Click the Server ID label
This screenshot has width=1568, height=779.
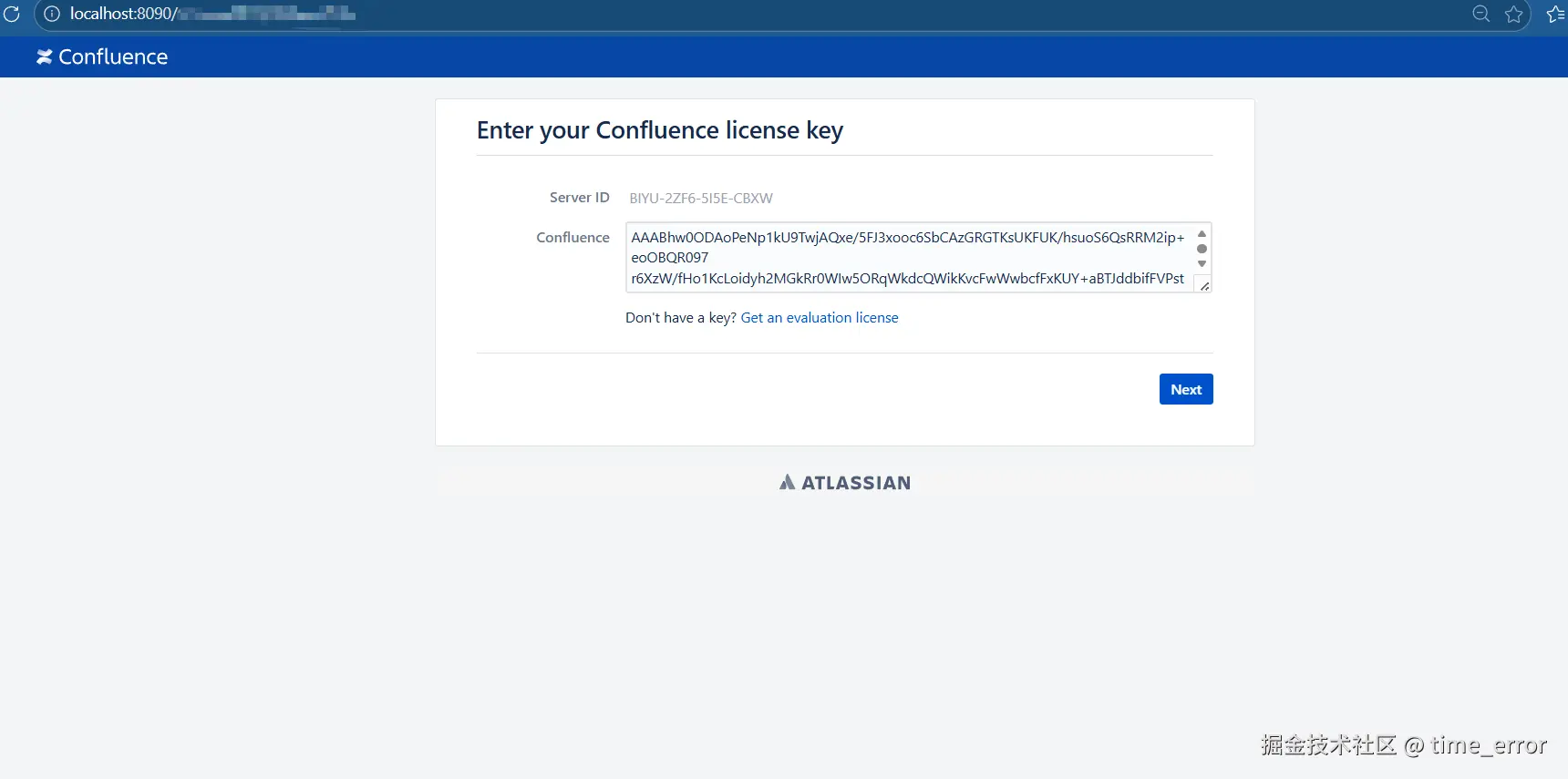point(579,198)
